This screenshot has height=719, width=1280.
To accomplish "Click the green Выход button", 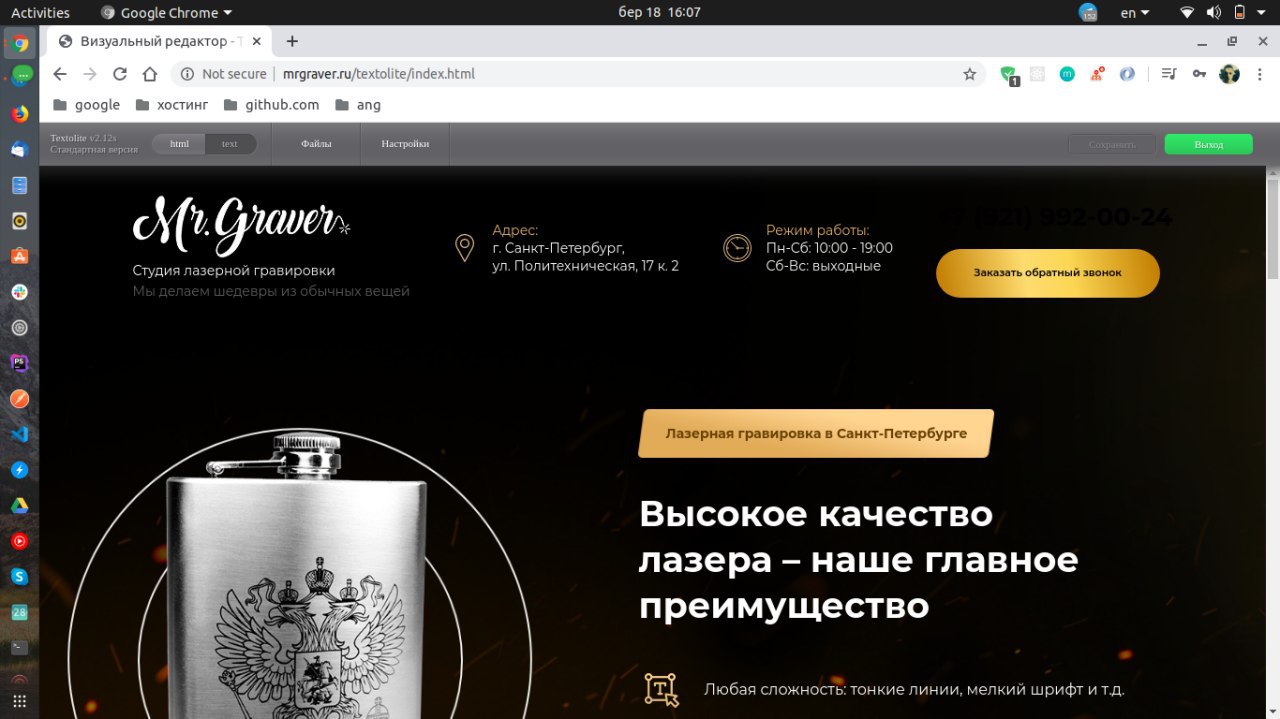I will tap(1208, 144).
